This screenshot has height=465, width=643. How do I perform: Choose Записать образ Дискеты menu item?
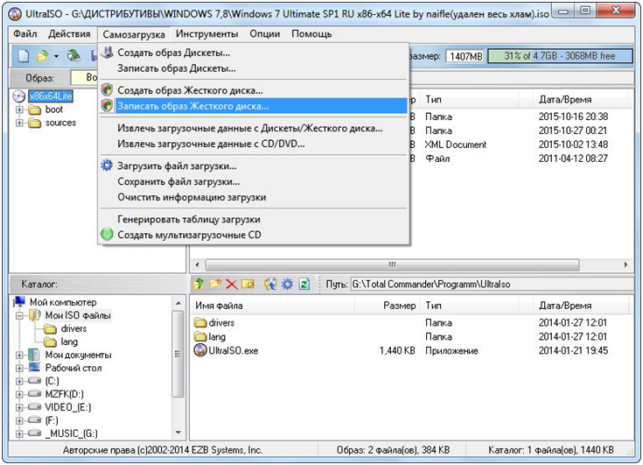253,68
